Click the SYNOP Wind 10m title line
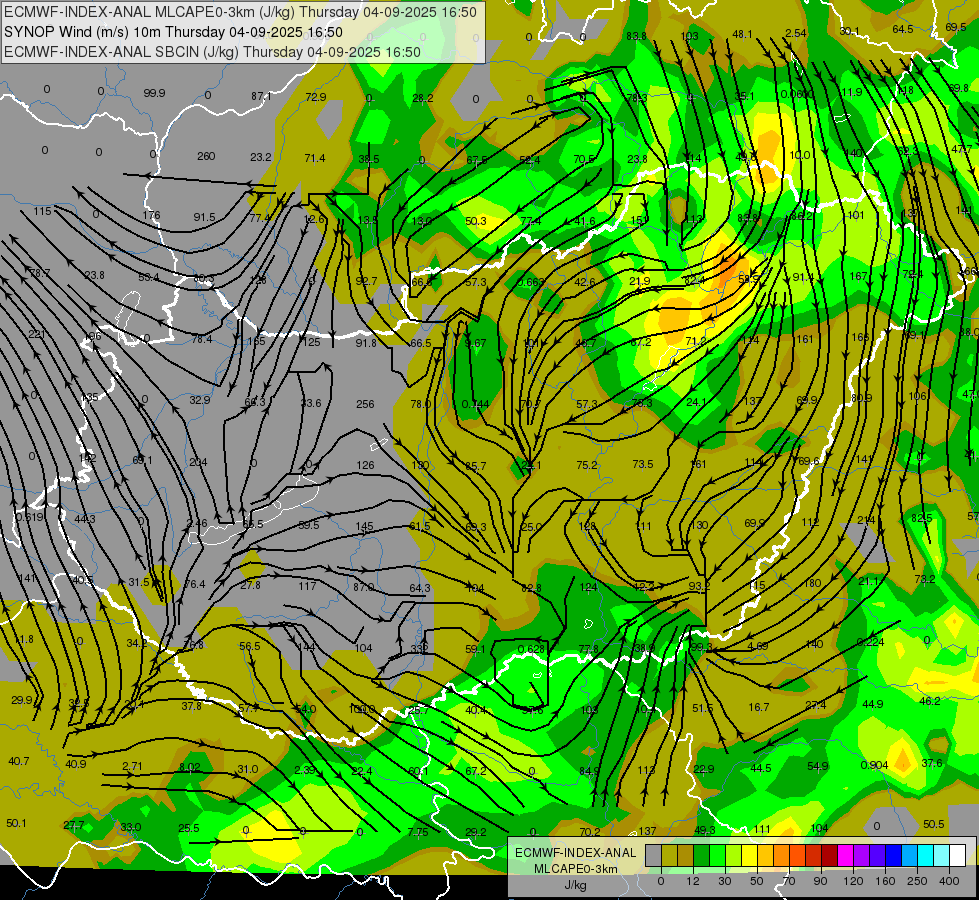Screen dimensions: 979x900 click(x=173, y=32)
